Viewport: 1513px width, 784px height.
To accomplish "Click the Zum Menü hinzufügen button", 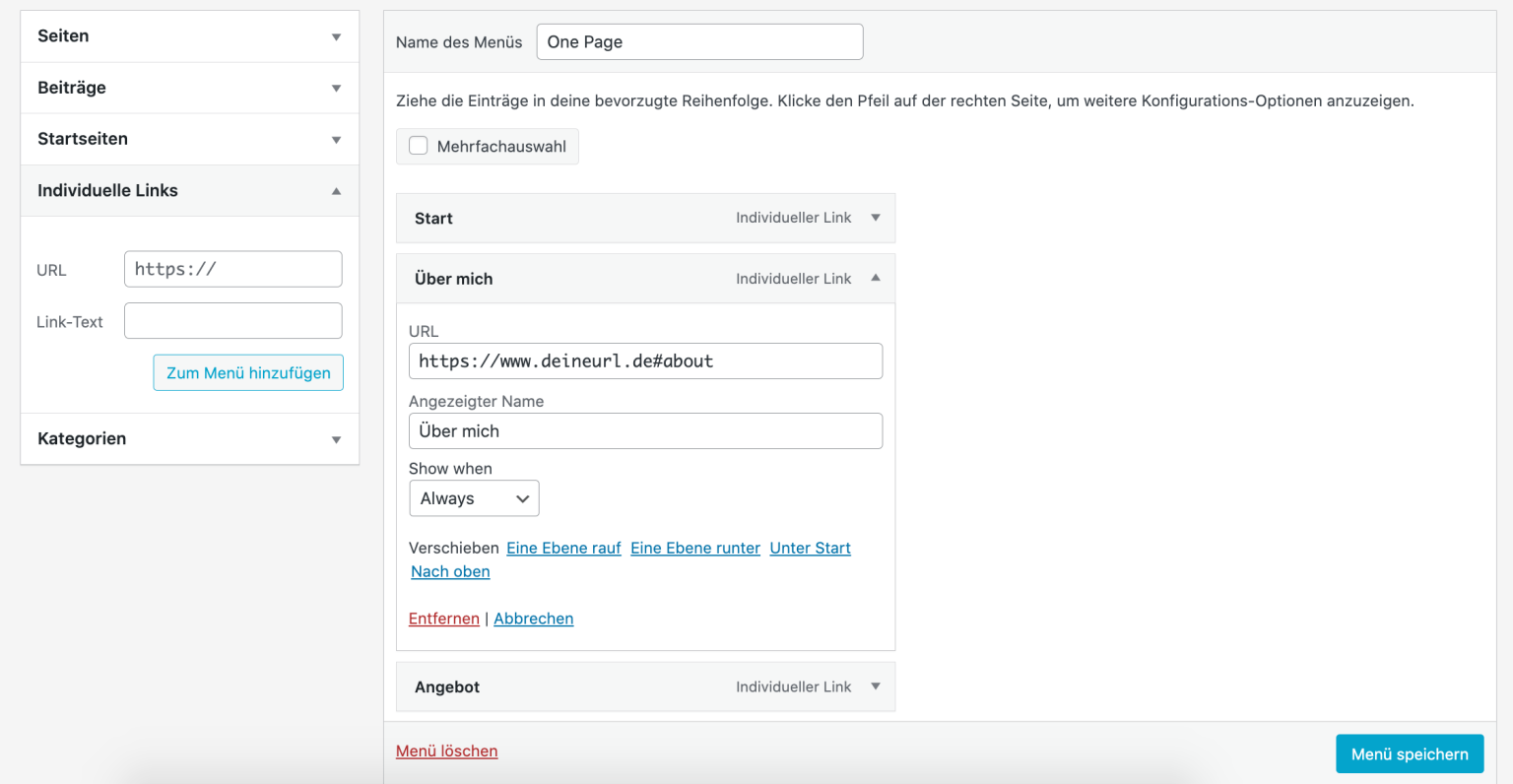I will 248,372.
